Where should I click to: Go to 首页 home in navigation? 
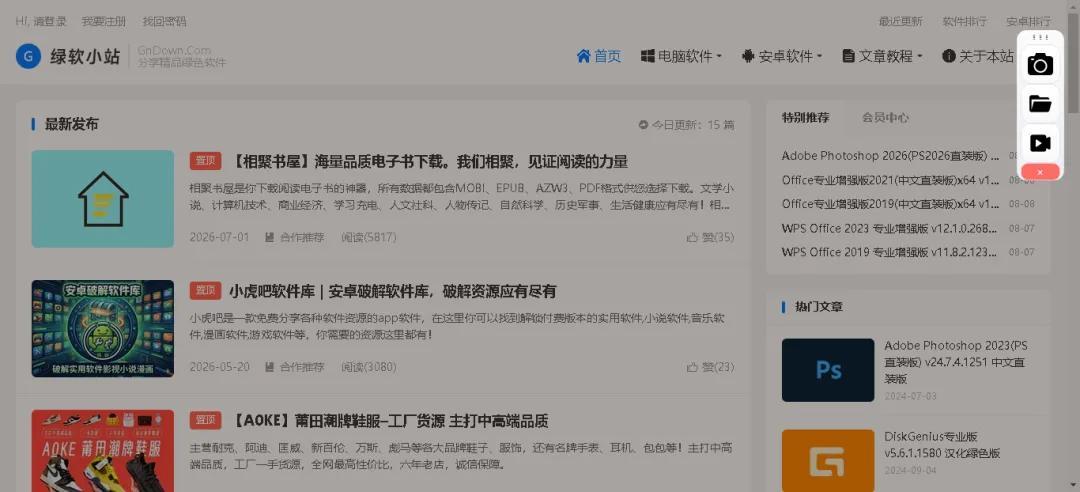click(x=599, y=57)
